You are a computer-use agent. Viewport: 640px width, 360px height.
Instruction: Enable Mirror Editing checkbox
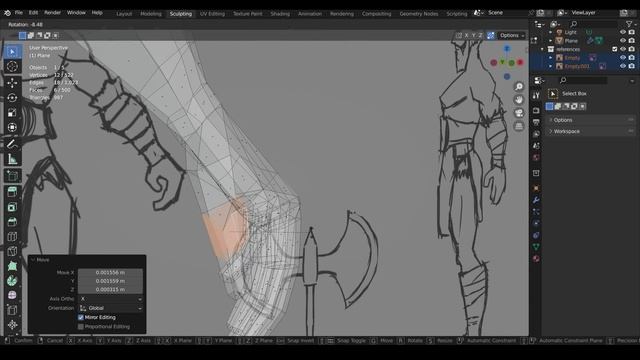click(x=81, y=318)
